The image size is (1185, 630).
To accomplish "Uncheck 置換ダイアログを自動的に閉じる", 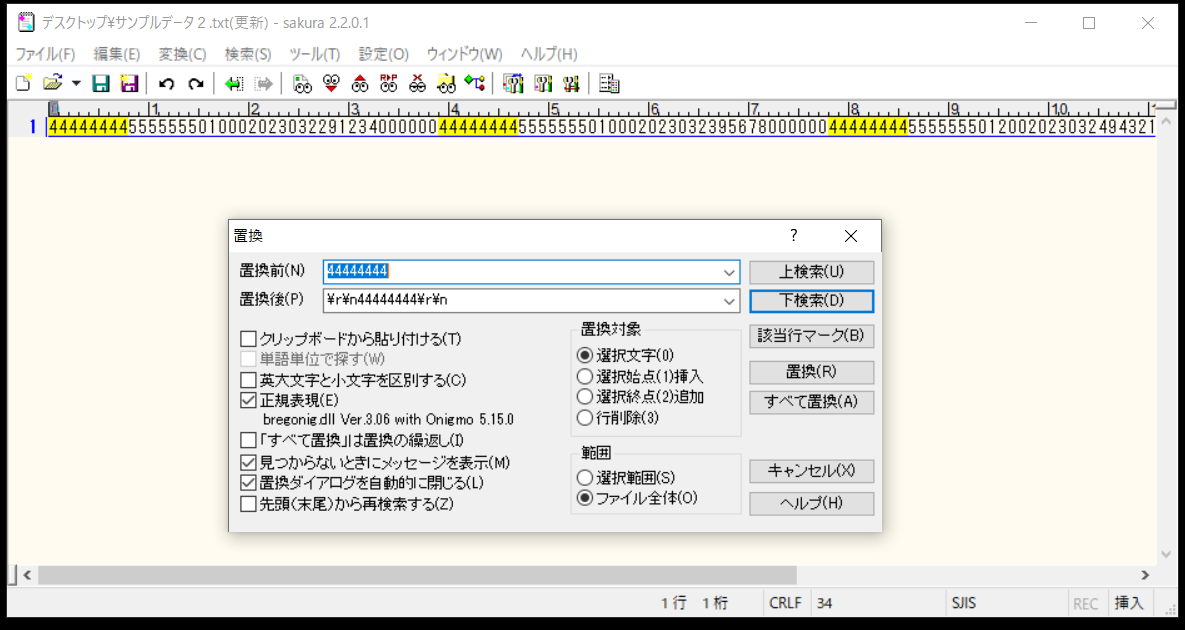I will click(x=248, y=482).
